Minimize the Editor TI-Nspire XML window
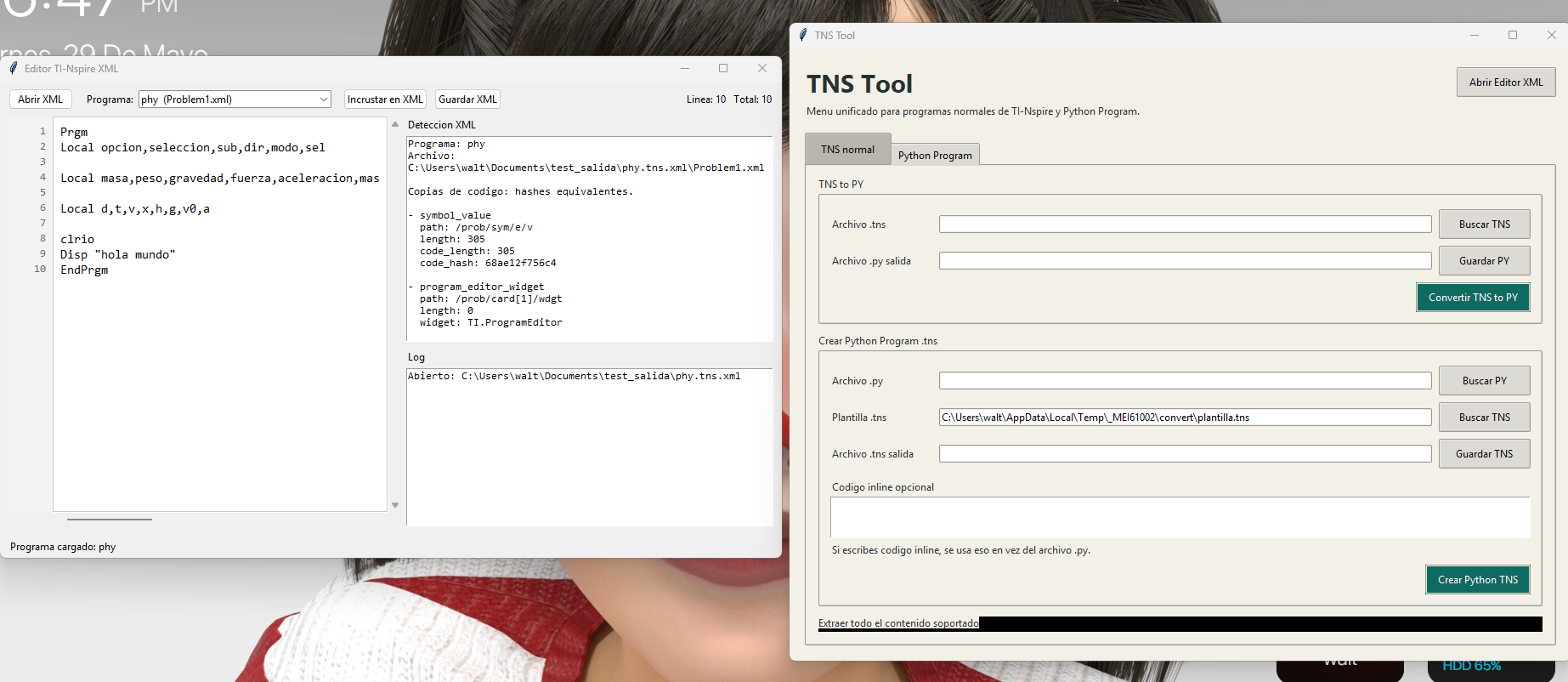Image resolution: width=1568 pixels, height=682 pixels. 685,68
